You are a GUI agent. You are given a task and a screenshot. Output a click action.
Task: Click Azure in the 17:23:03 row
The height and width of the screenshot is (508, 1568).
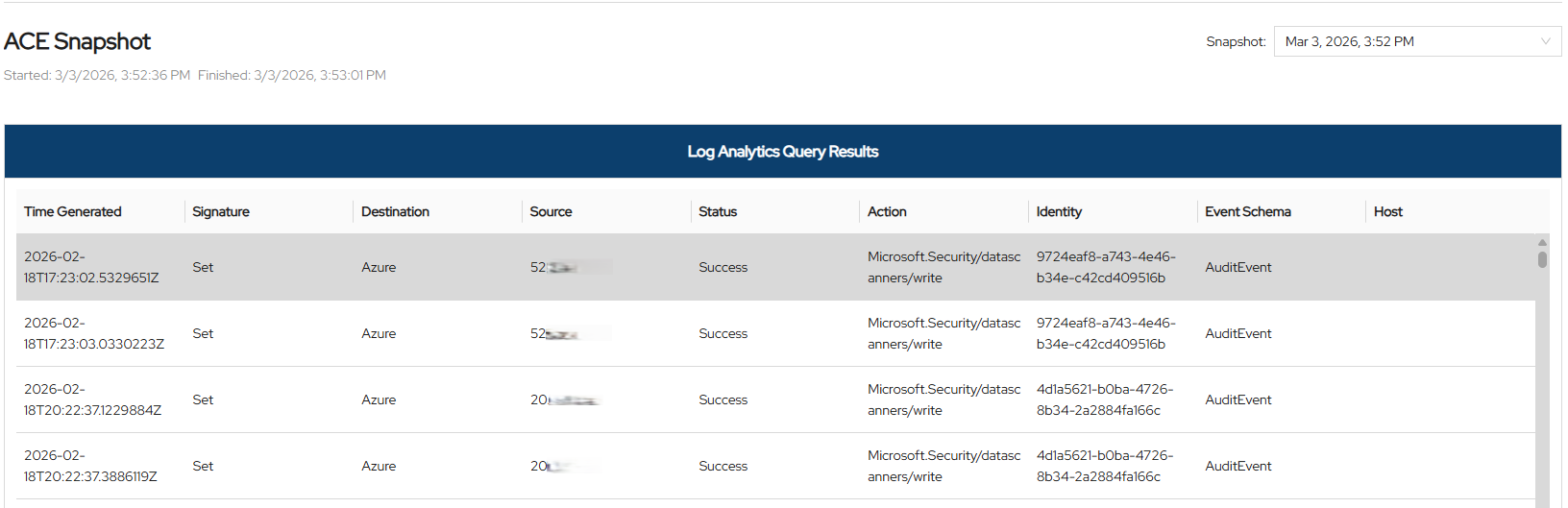pos(379,333)
